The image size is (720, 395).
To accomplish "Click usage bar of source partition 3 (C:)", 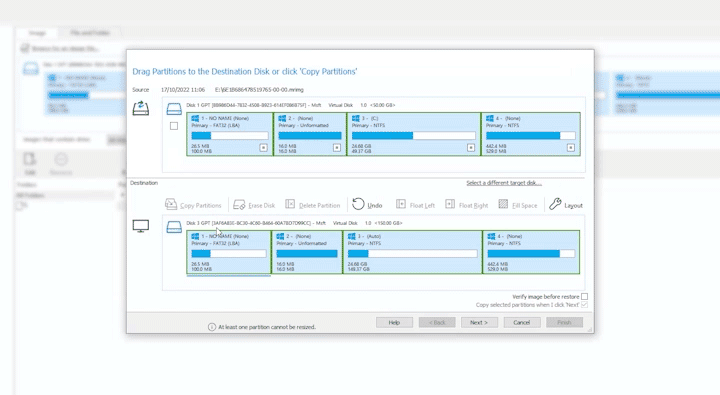I will [413, 135].
